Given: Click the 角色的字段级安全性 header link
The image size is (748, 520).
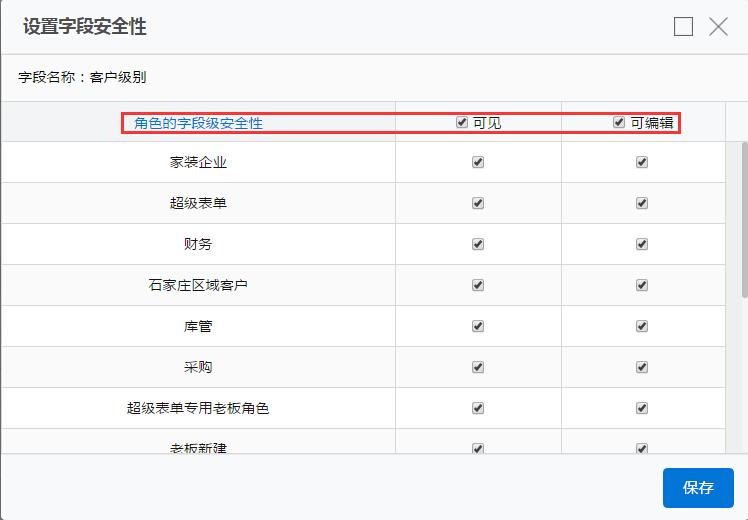Looking at the screenshot, I should tap(198, 123).
